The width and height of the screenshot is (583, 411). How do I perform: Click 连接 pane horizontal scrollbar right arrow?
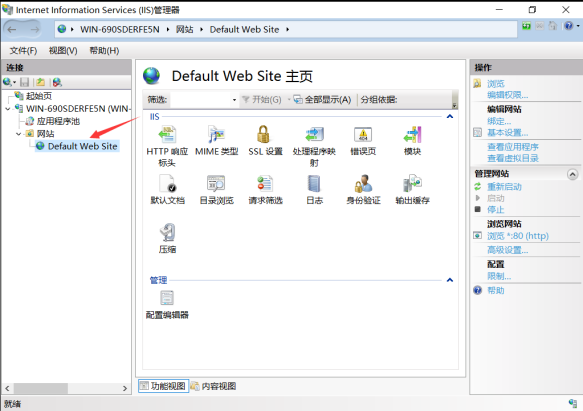[125, 388]
